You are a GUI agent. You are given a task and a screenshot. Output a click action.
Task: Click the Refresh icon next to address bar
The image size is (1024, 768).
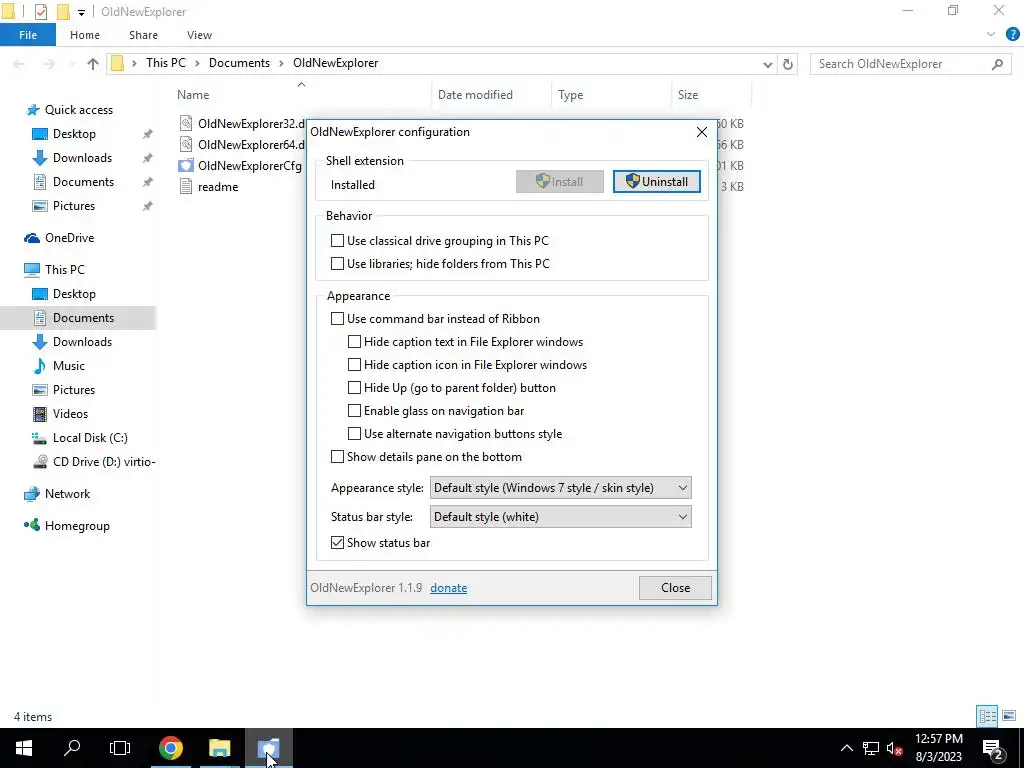788,64
